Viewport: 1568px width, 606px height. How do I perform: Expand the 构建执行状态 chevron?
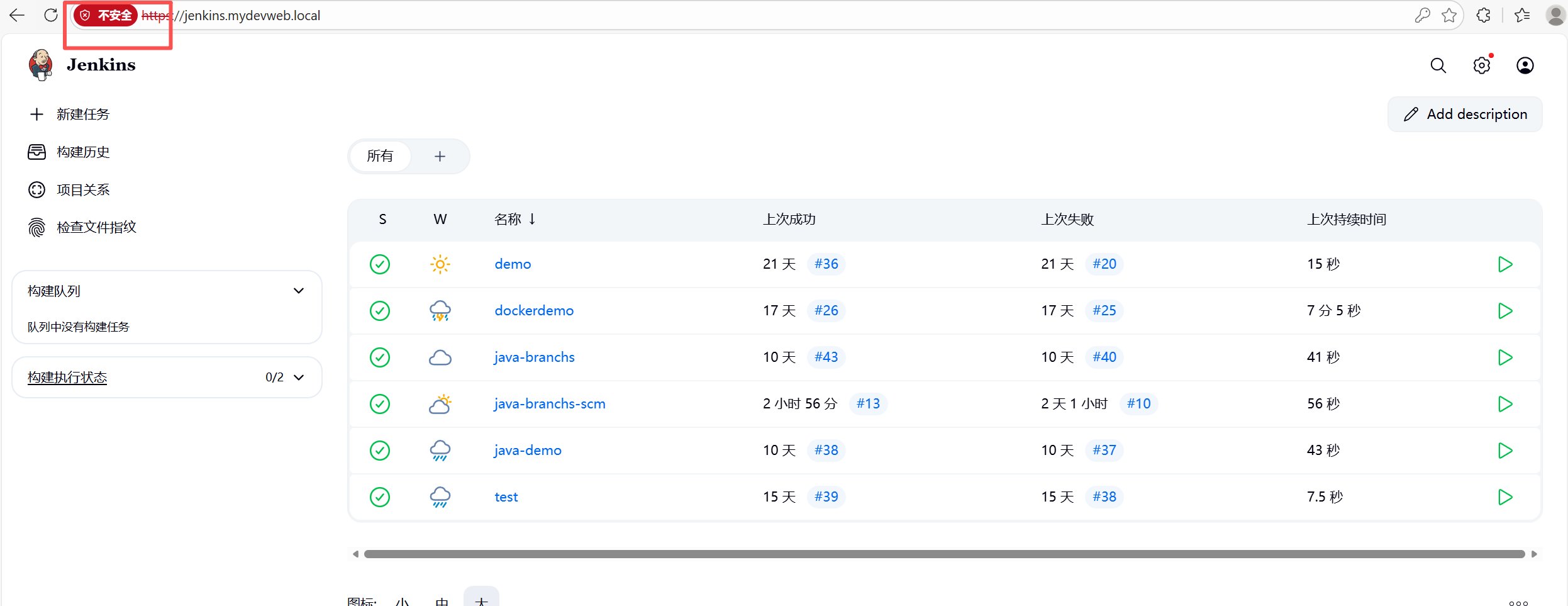coord(299,378)
